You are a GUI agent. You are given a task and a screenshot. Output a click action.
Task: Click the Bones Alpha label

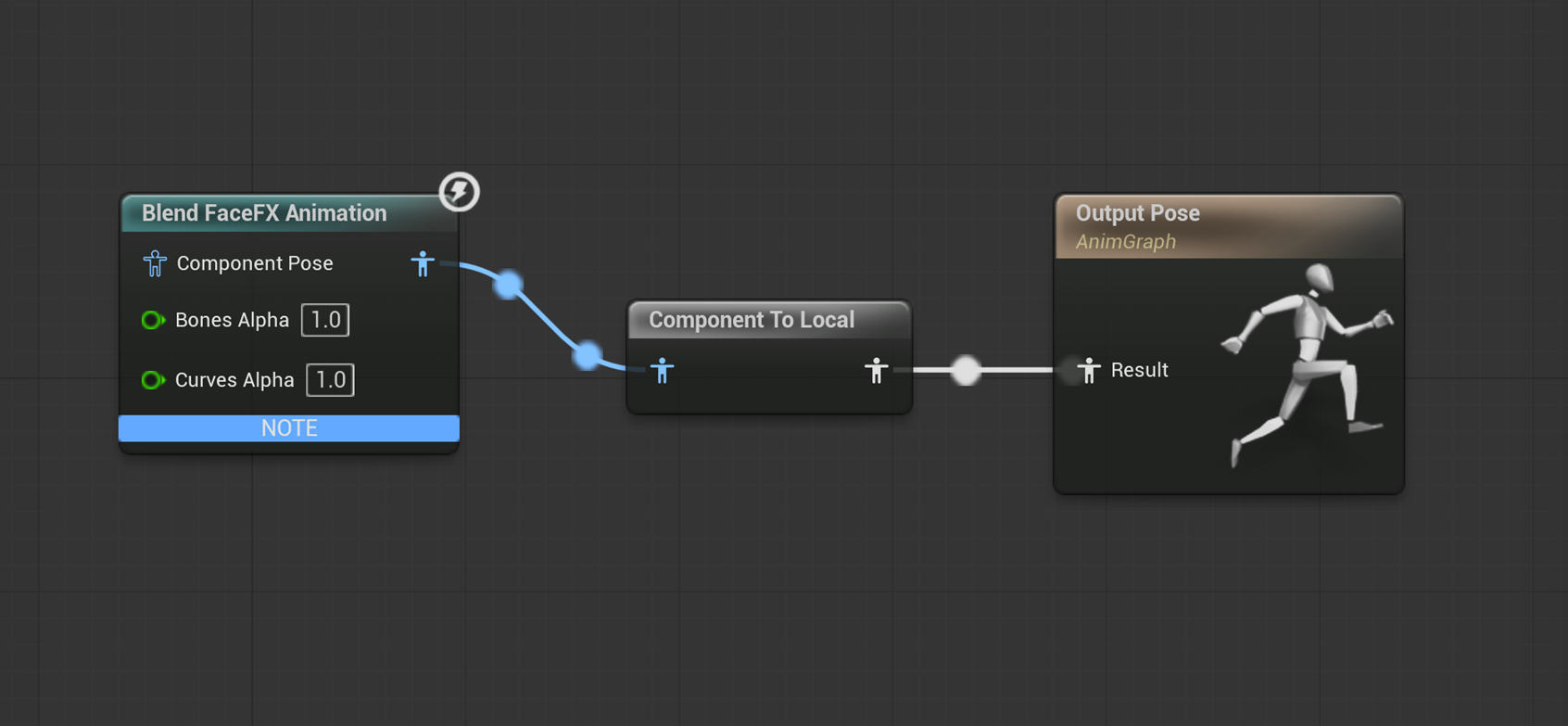click(x=232, y=320)
